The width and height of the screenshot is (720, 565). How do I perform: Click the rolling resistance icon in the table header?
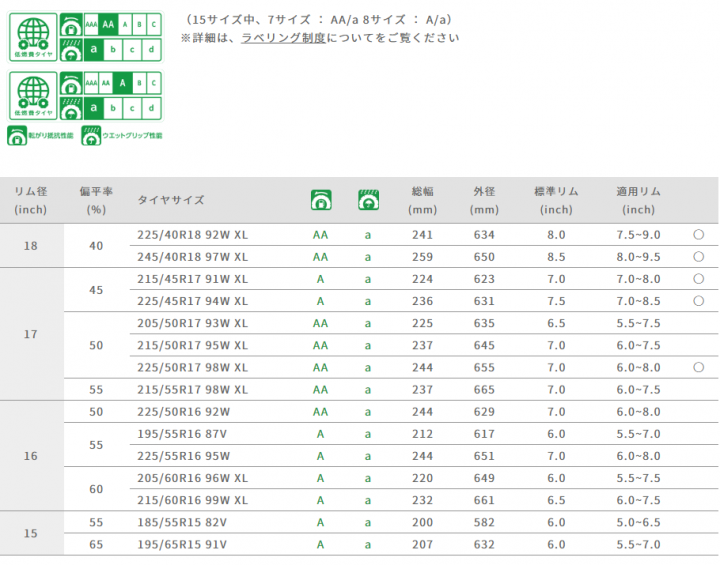click(x=321, y=200)
